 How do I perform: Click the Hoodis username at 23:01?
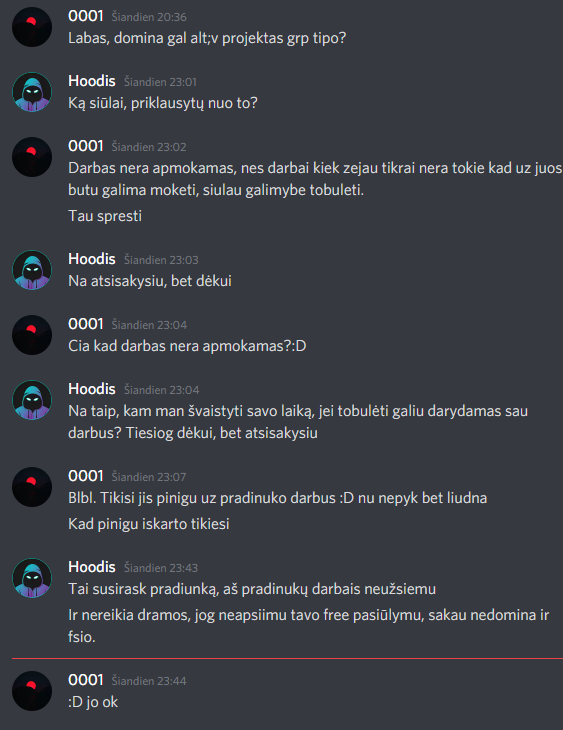point(92,81)
